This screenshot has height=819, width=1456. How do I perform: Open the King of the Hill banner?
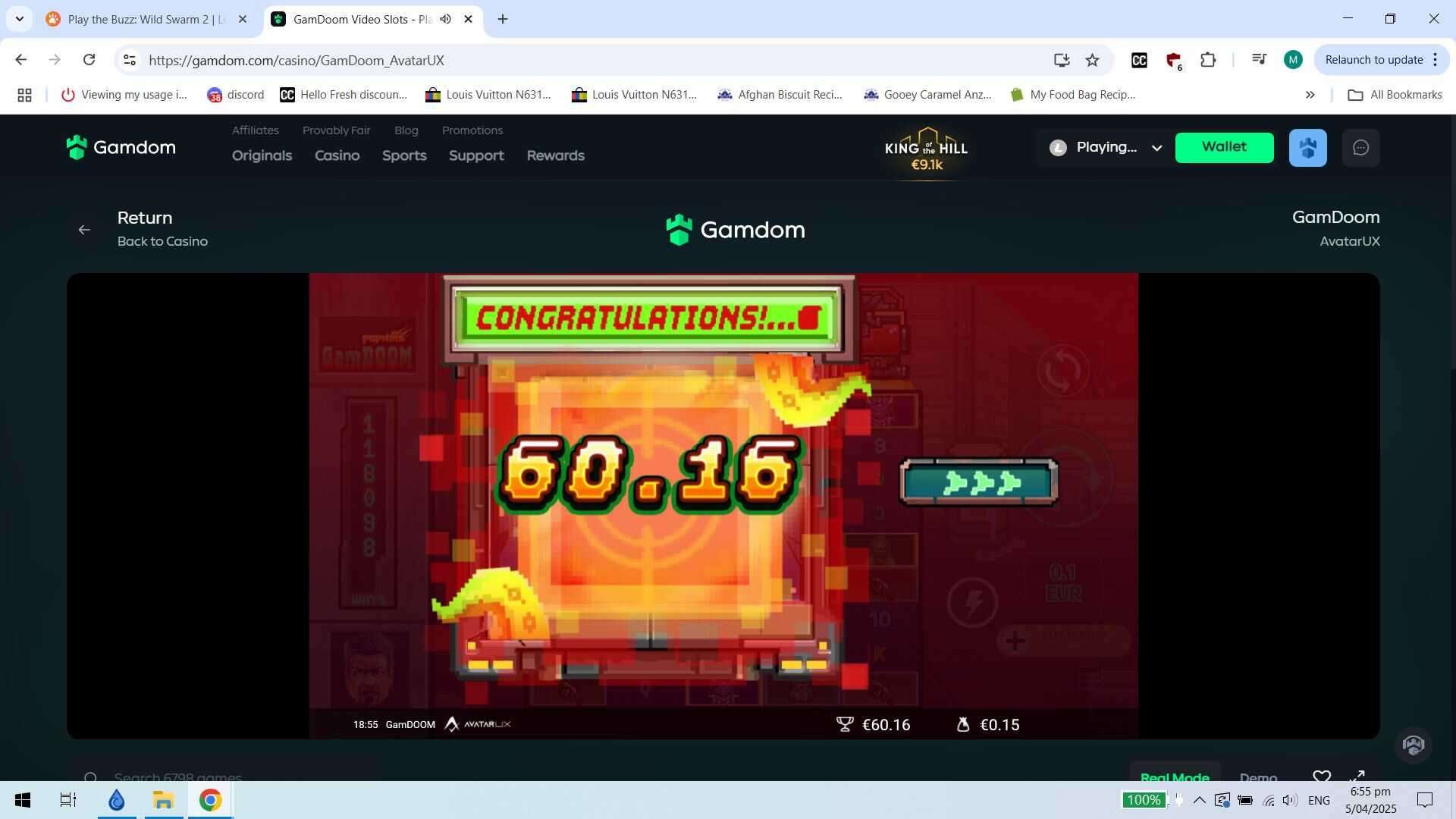pyautogui.click(x=926, y=153)
